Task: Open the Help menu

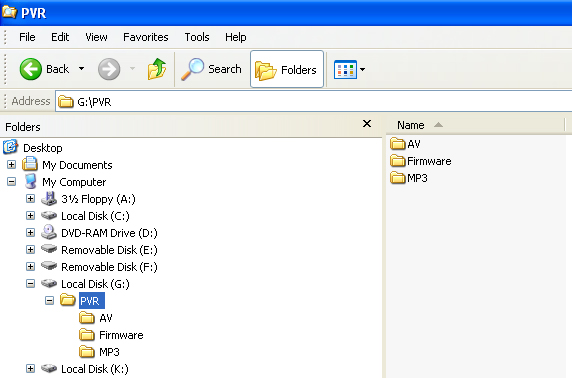Action: pyautogui.click(x=235, y=37)
